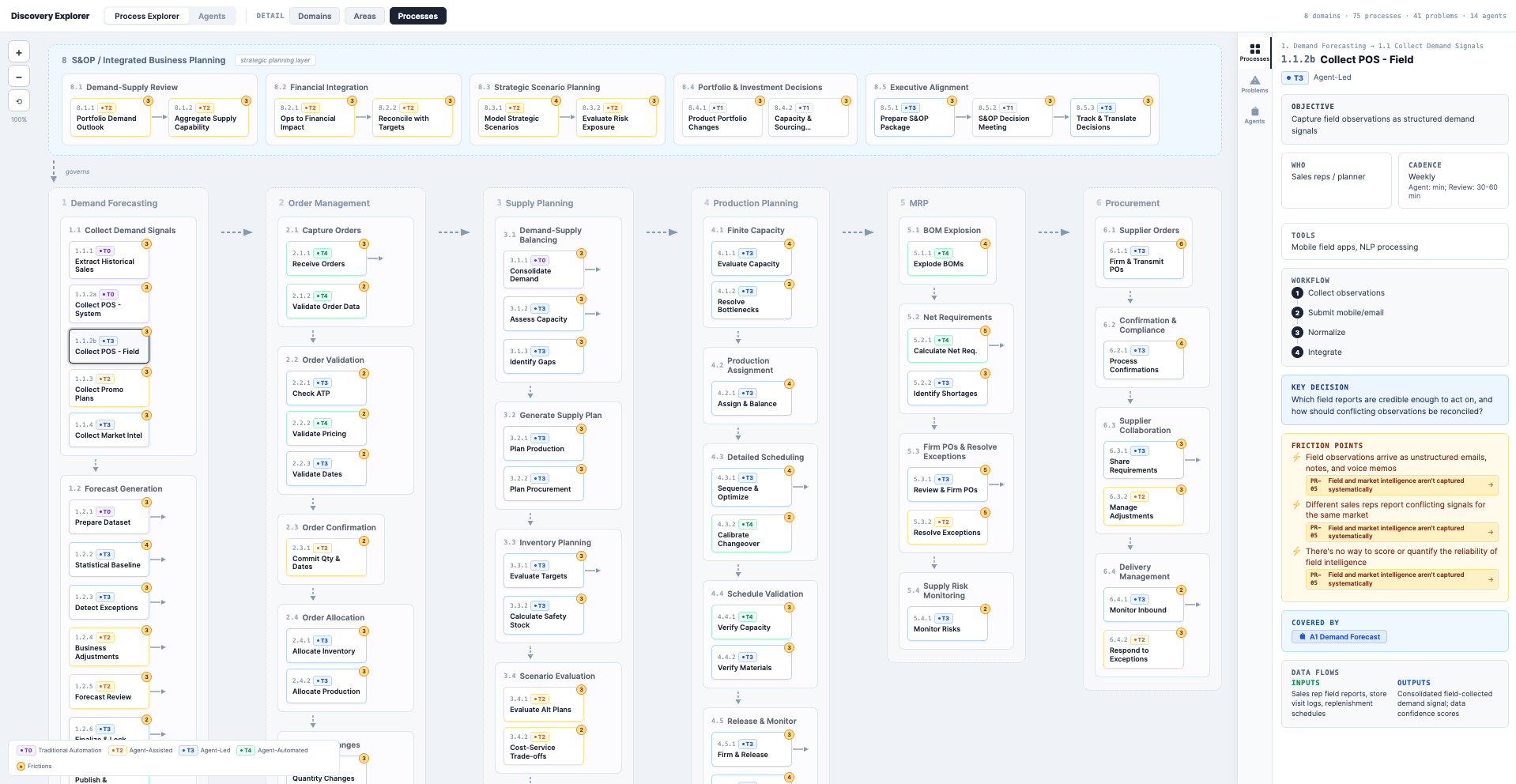Select the Collect POS - Field card
1516x784 pixels.
point(109,346)
